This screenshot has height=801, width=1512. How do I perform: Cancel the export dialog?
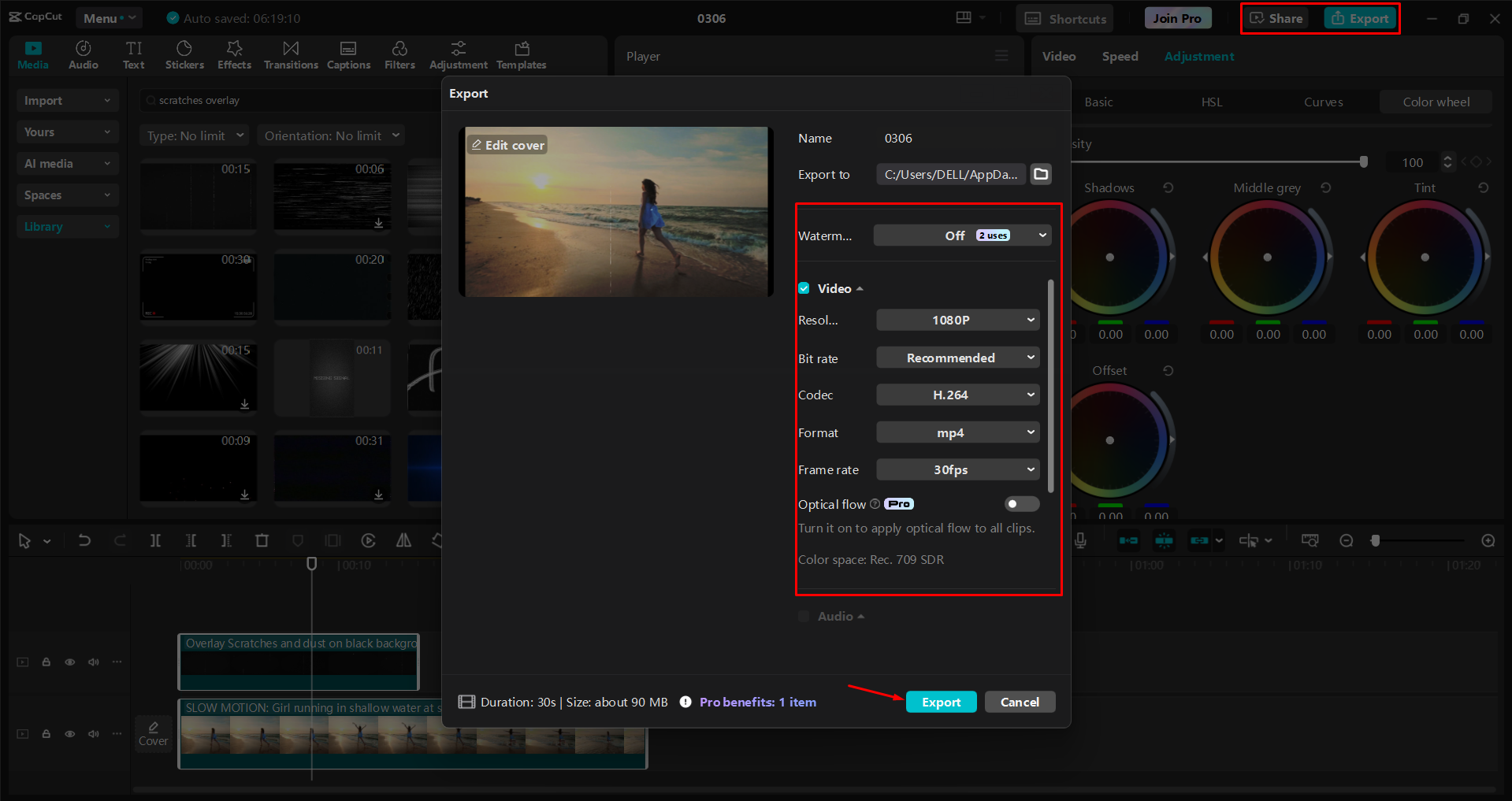1020,702
